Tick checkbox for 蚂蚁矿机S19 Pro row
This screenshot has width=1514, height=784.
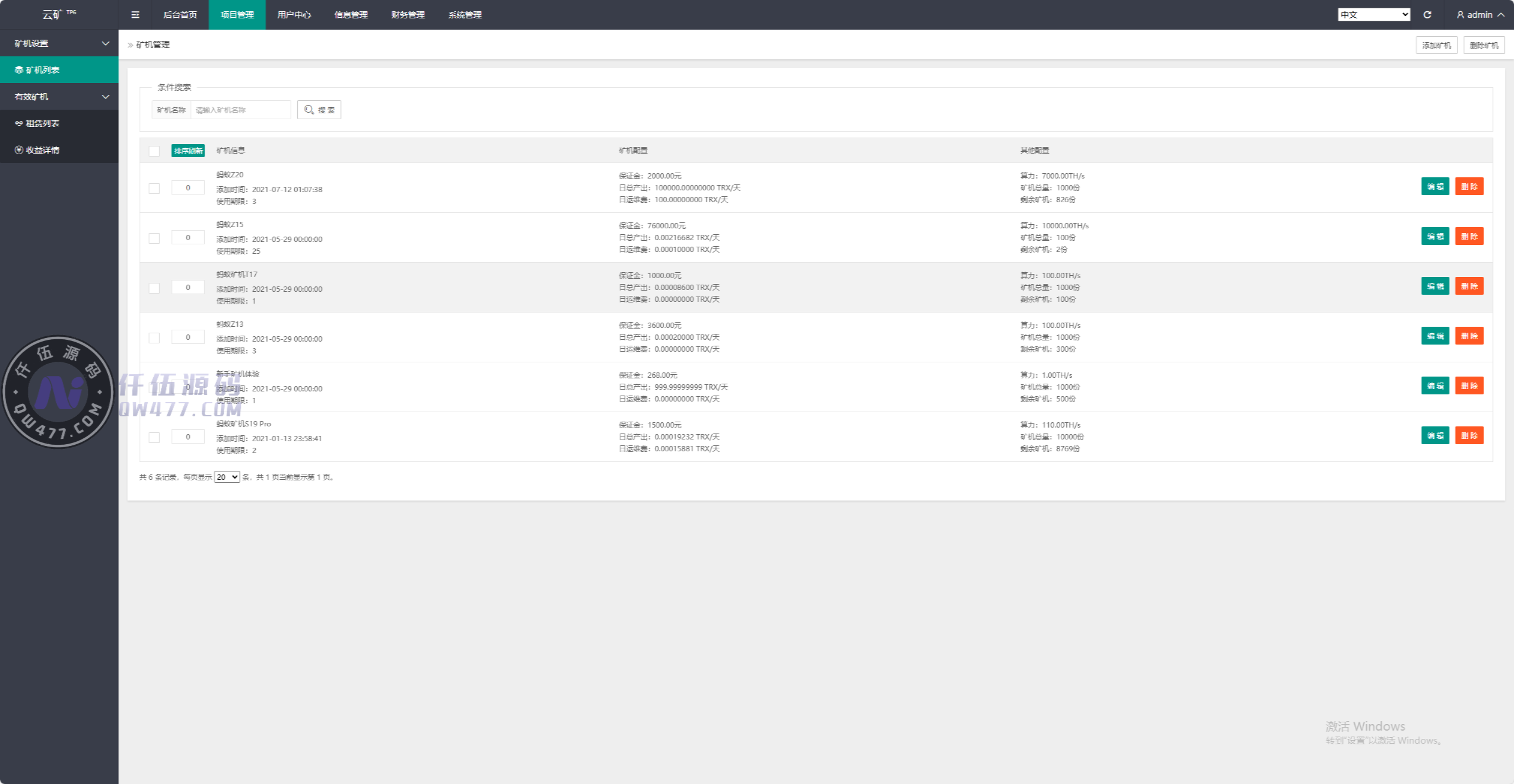[154, 438]
